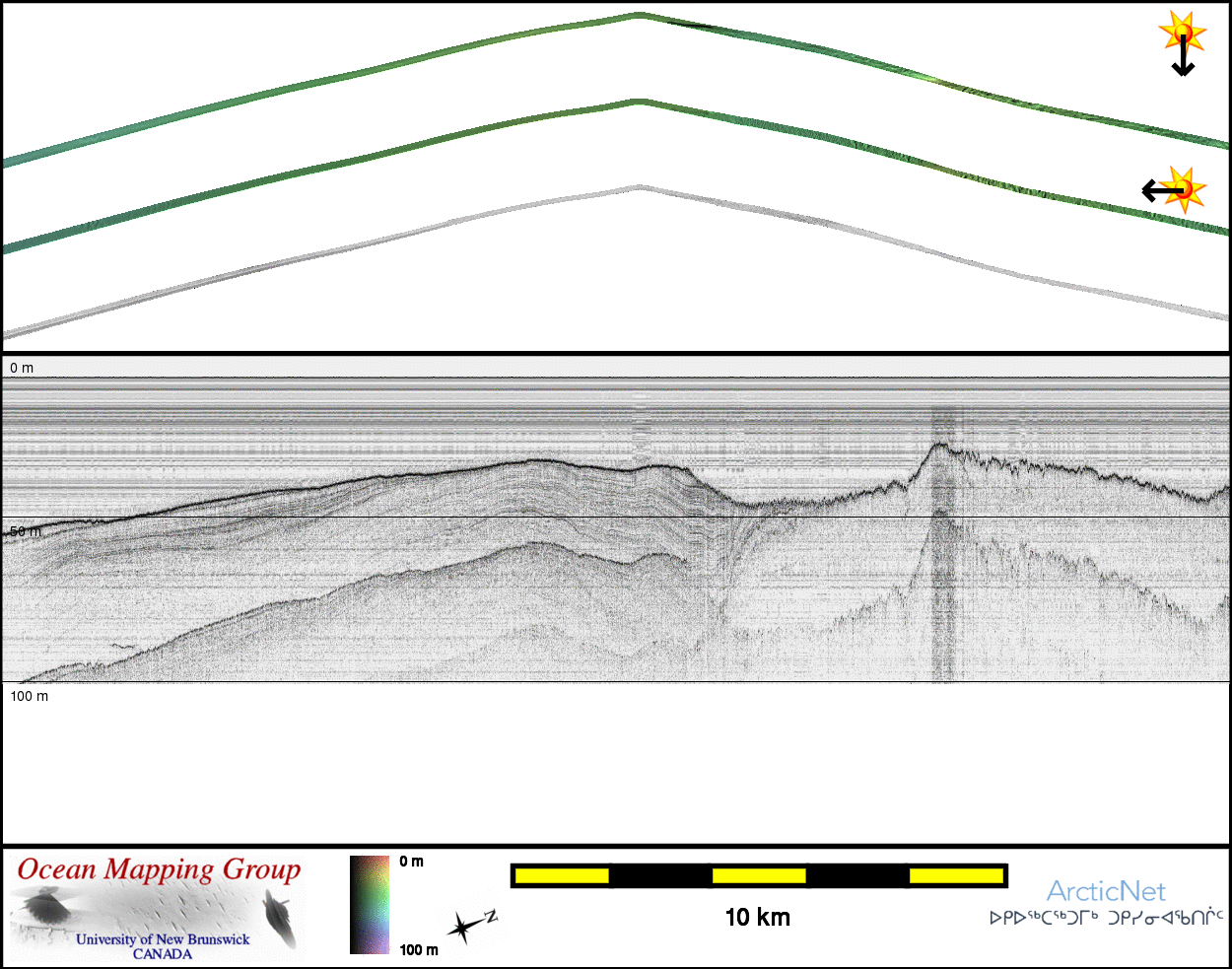
Task: Click the peak of the top bathymetry strip
Action: [639, 15]
